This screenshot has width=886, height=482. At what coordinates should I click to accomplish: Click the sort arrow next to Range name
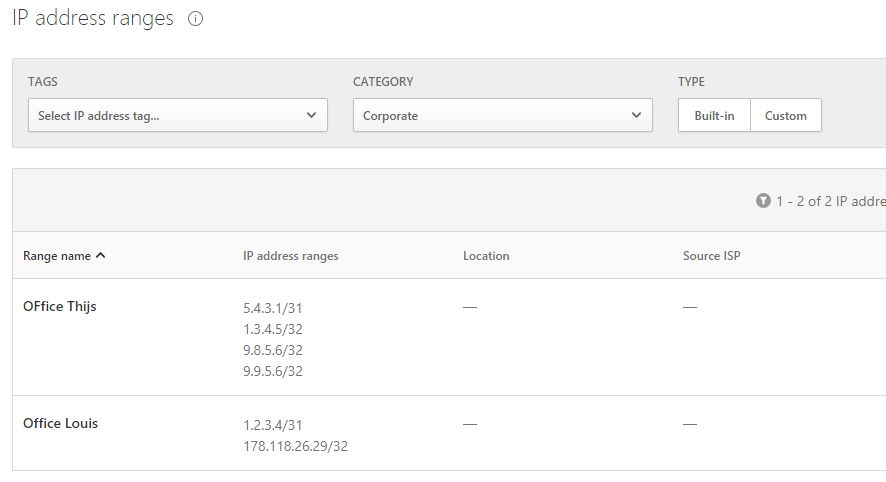tap(100, 256)
